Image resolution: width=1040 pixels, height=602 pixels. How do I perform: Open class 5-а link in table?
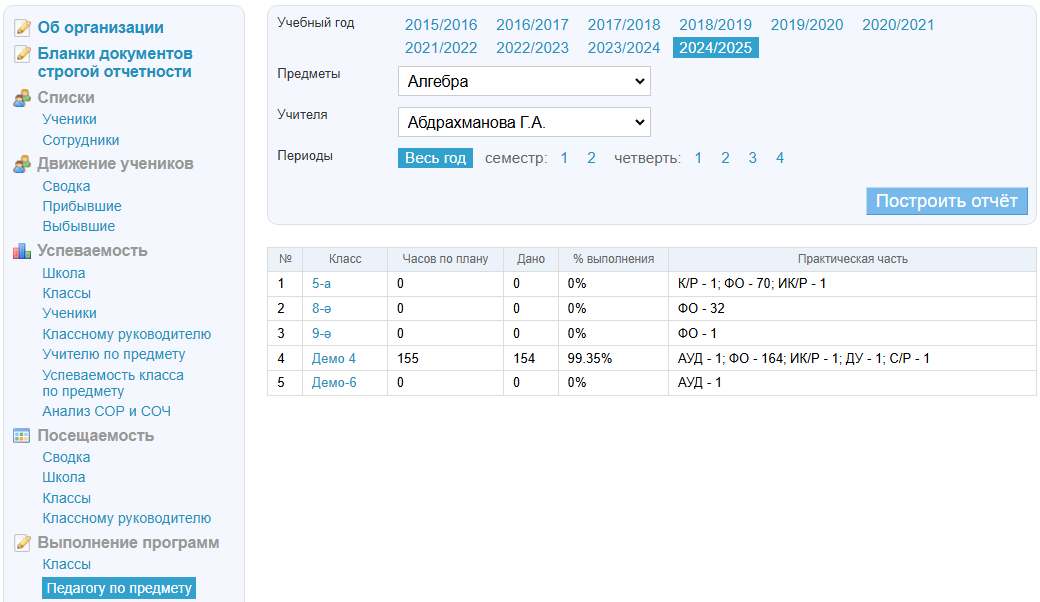pyautogui.click(x=321, y=284)
